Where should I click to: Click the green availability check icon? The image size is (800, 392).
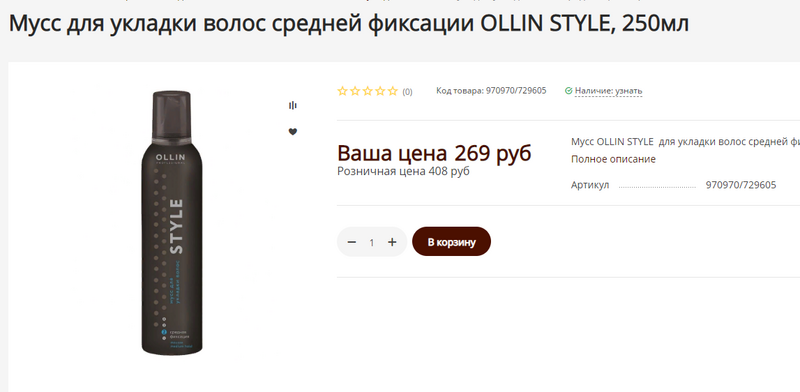coord(568,91)
